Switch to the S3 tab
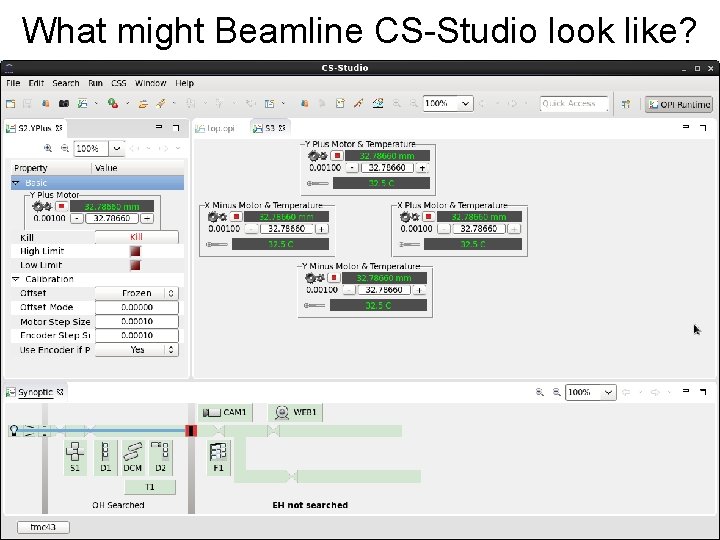 [269, 128]
